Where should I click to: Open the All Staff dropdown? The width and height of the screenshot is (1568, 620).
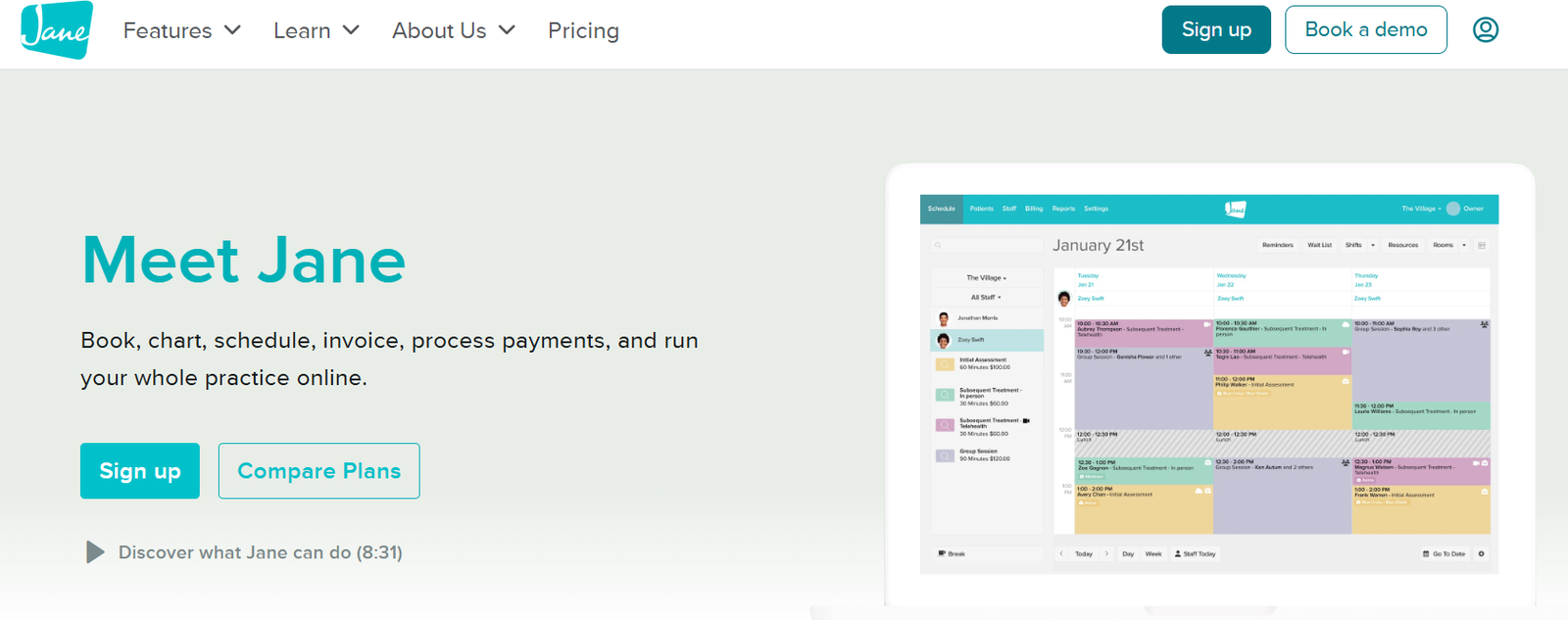(x=987, y=297)
